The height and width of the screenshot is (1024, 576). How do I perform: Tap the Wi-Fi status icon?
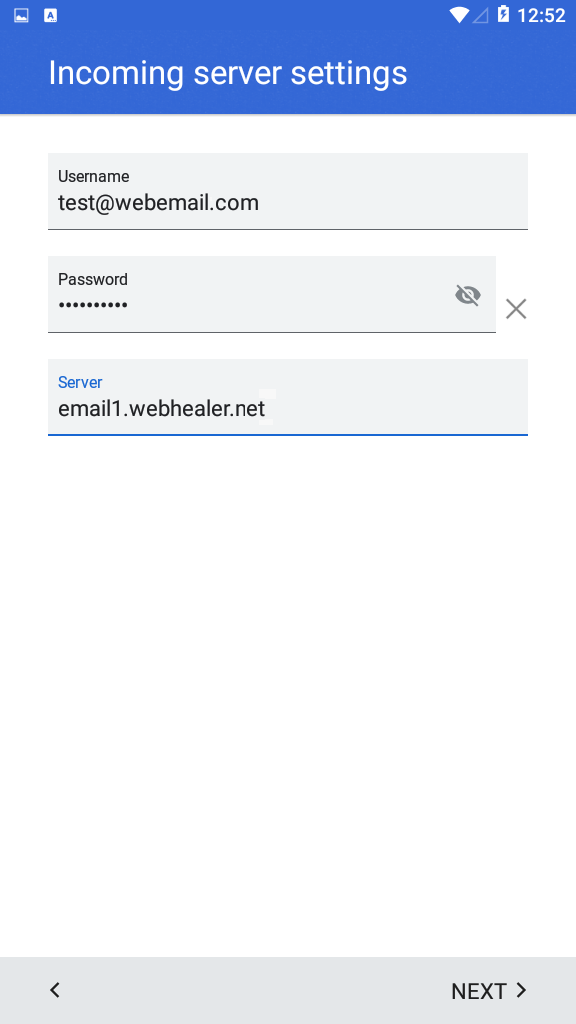click(x=459, y=14)
